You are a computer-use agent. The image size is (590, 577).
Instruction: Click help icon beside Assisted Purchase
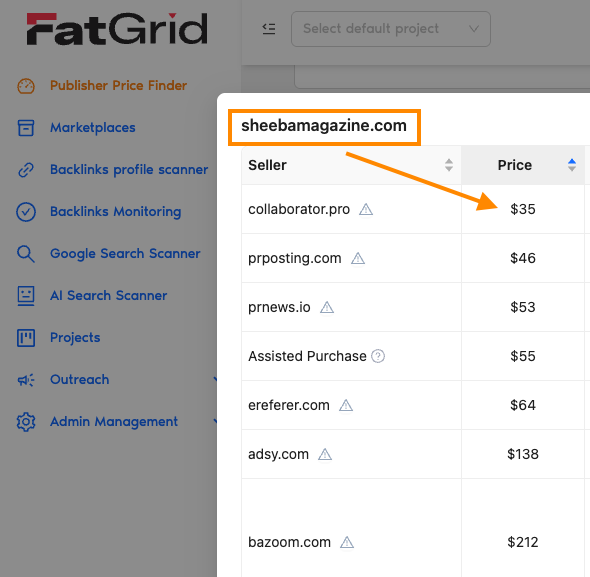(x=378, y=356)
